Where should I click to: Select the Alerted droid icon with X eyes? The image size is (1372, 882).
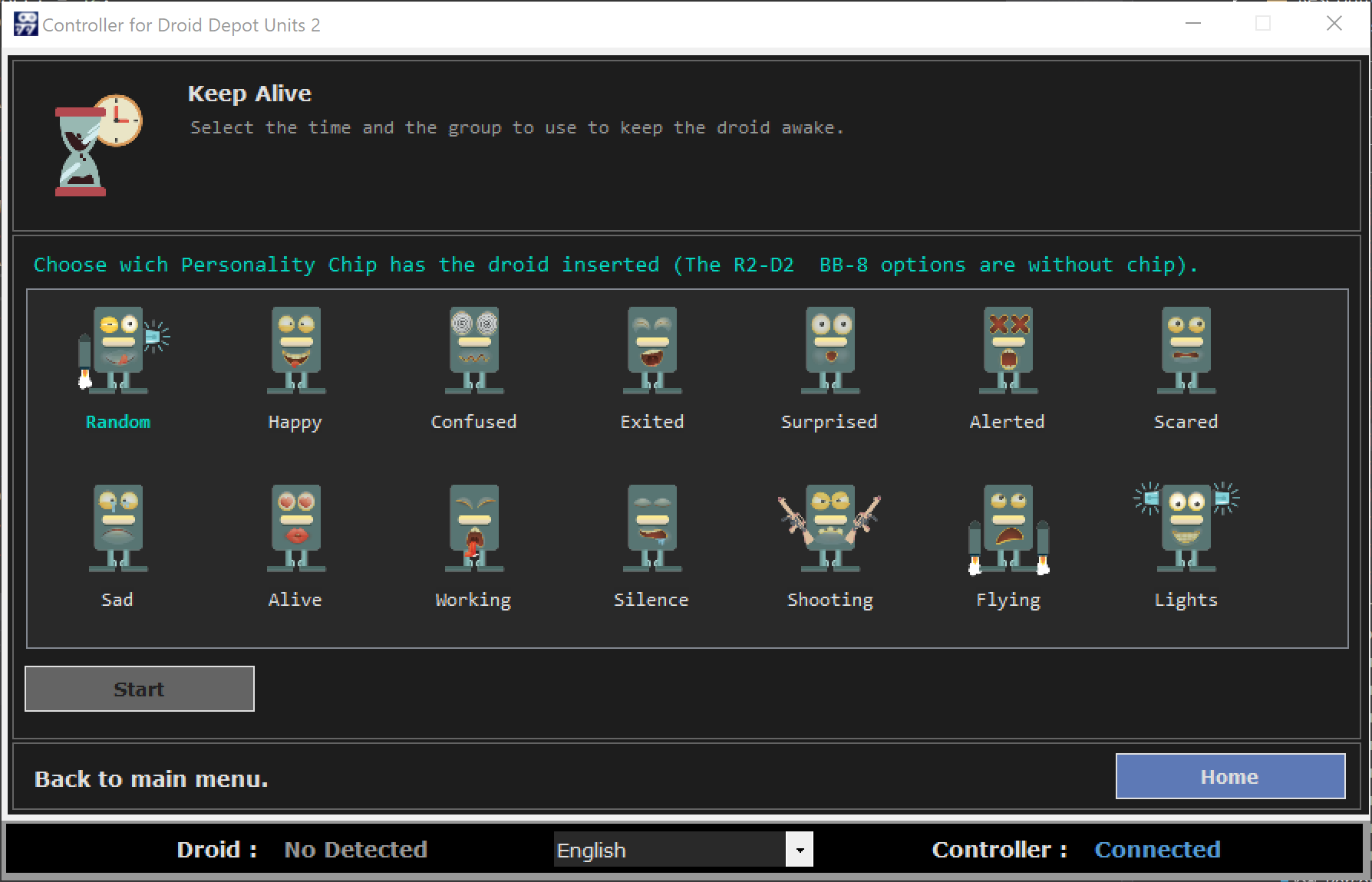(x=1008, y=350)
